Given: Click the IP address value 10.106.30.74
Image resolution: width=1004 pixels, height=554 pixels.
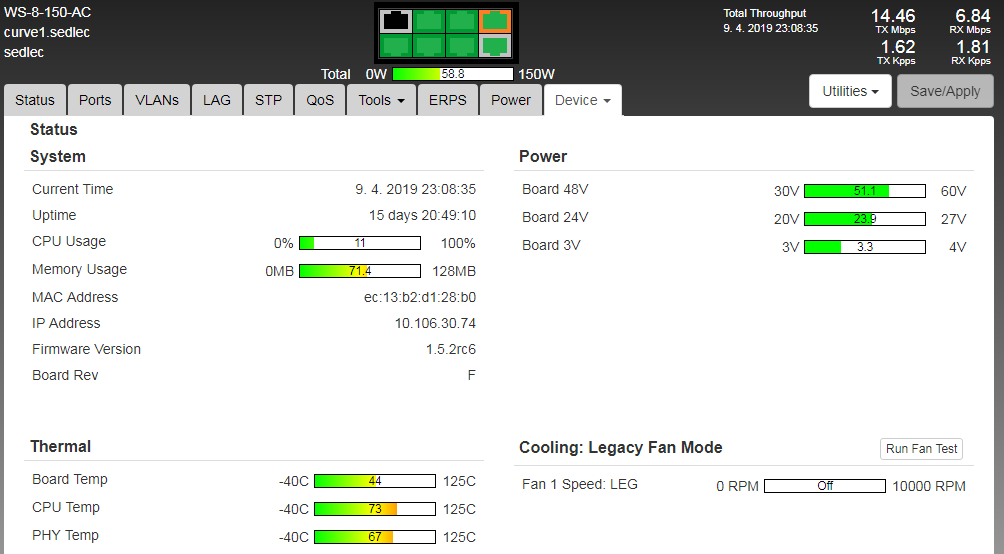Looking at the screenshot, I should pos(435,323).
